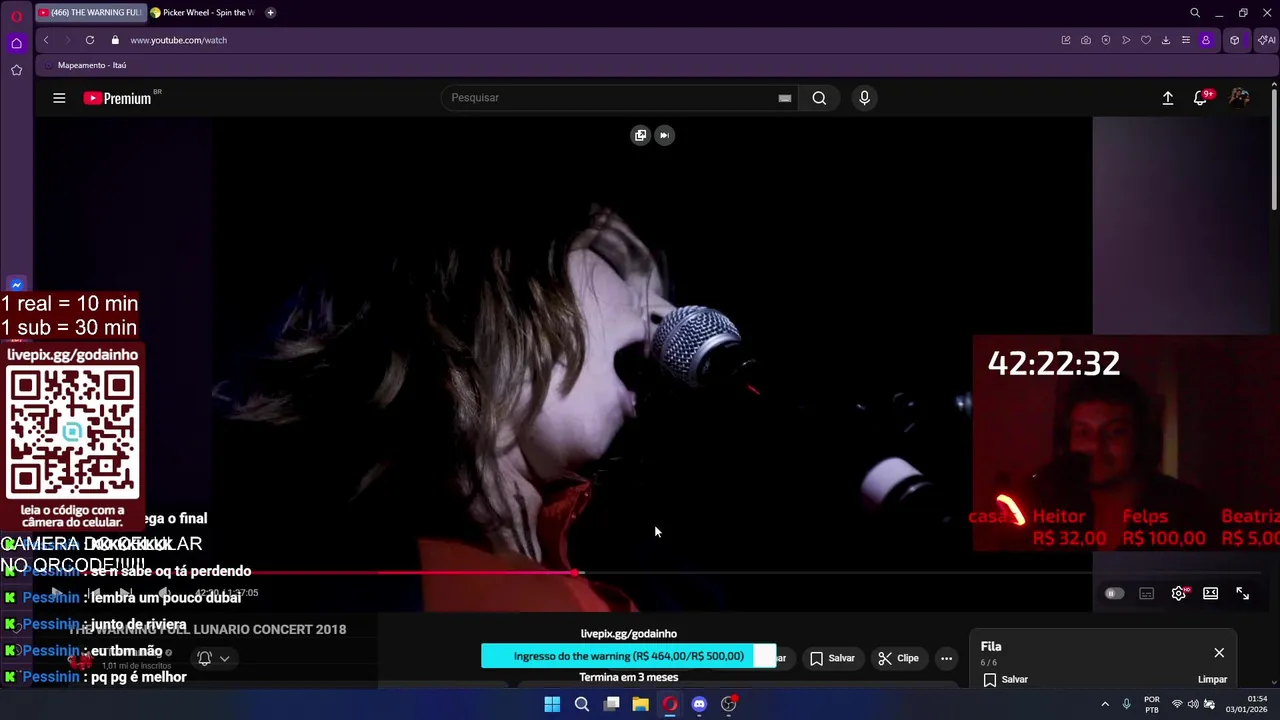This screenshot has height=720, width=1280.
Task: Click the video title THE WARNING FULL LUNARIO CONCERT
Action: pyautogui.click(x=208, y=629)
